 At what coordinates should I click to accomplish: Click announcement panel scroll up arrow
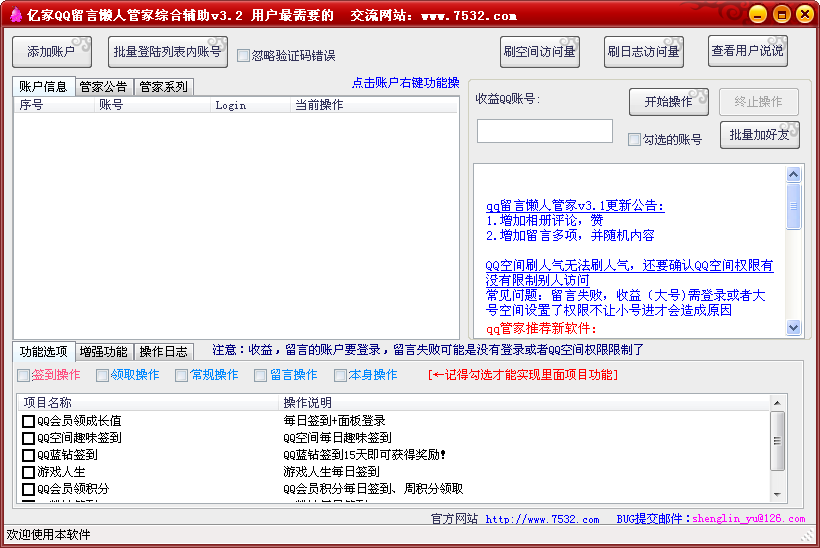(793, 174)
